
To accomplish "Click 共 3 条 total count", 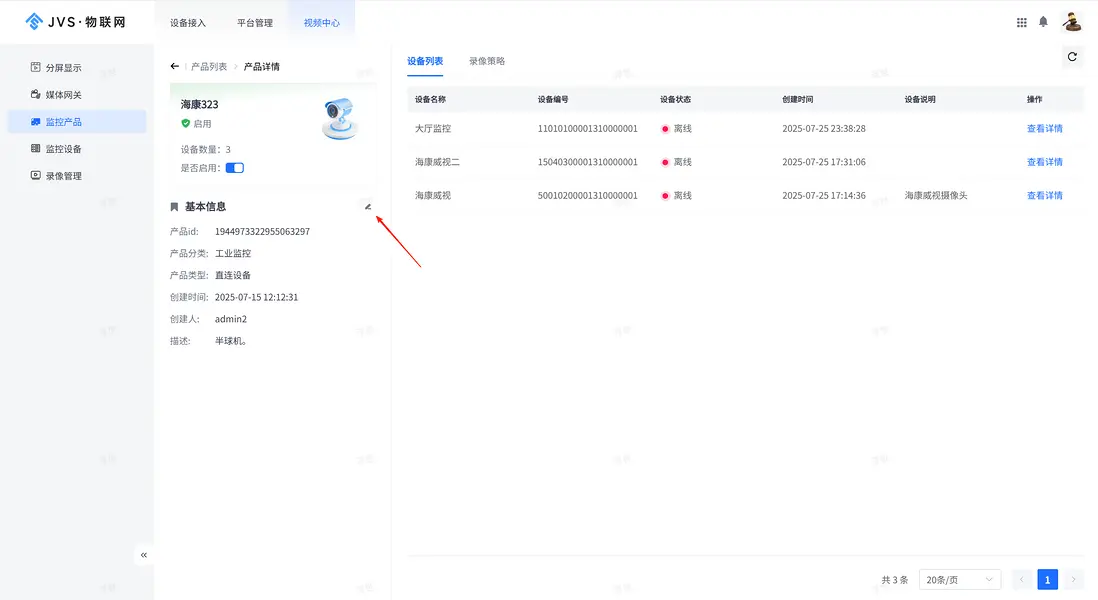I will (x=894, y=580).
